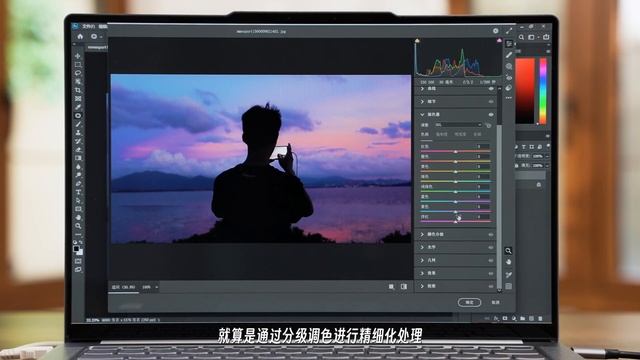This screenshot has width=640, height=360.
Task: Click the 取消 button
Action: [496, 302]
